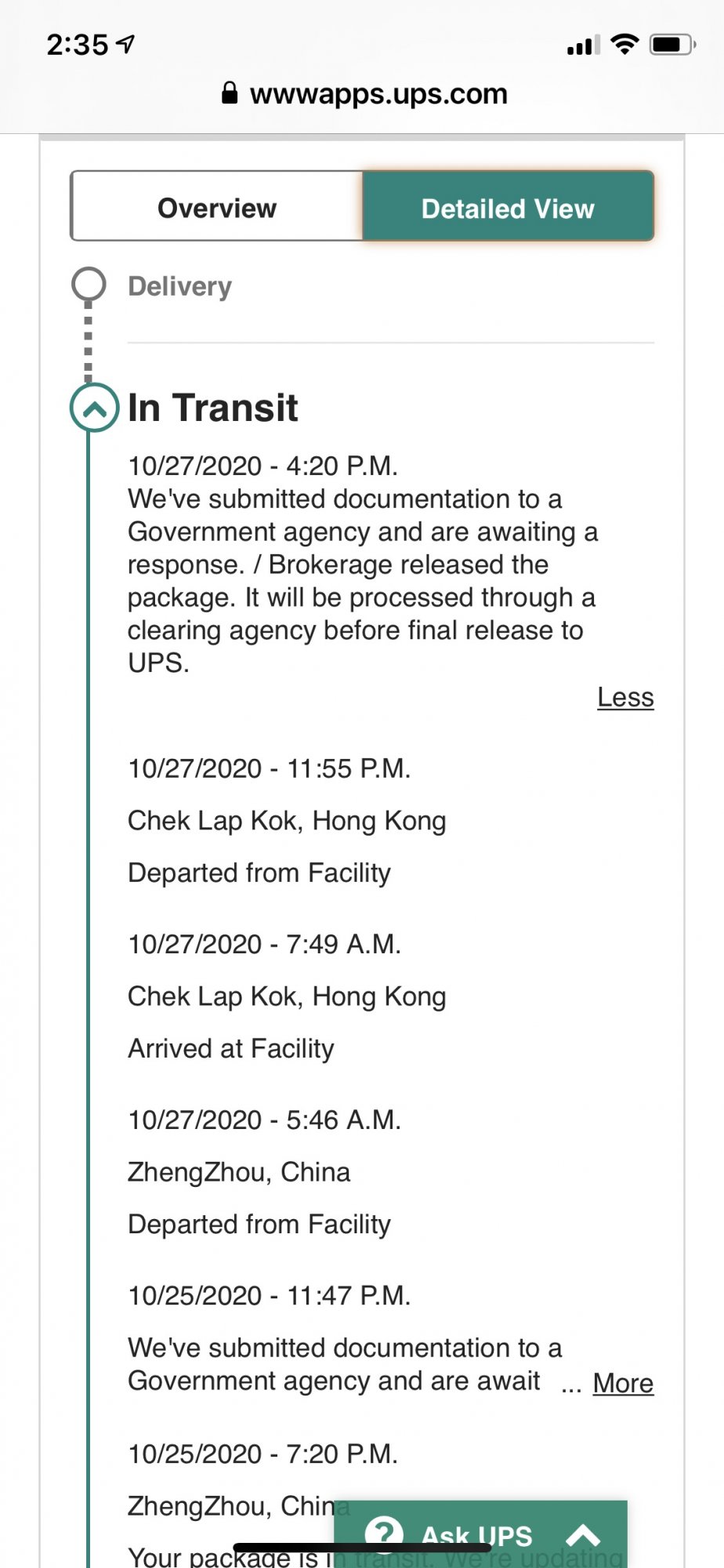
Task: Tap the battery icon in status bar
Action: [672, 44]
